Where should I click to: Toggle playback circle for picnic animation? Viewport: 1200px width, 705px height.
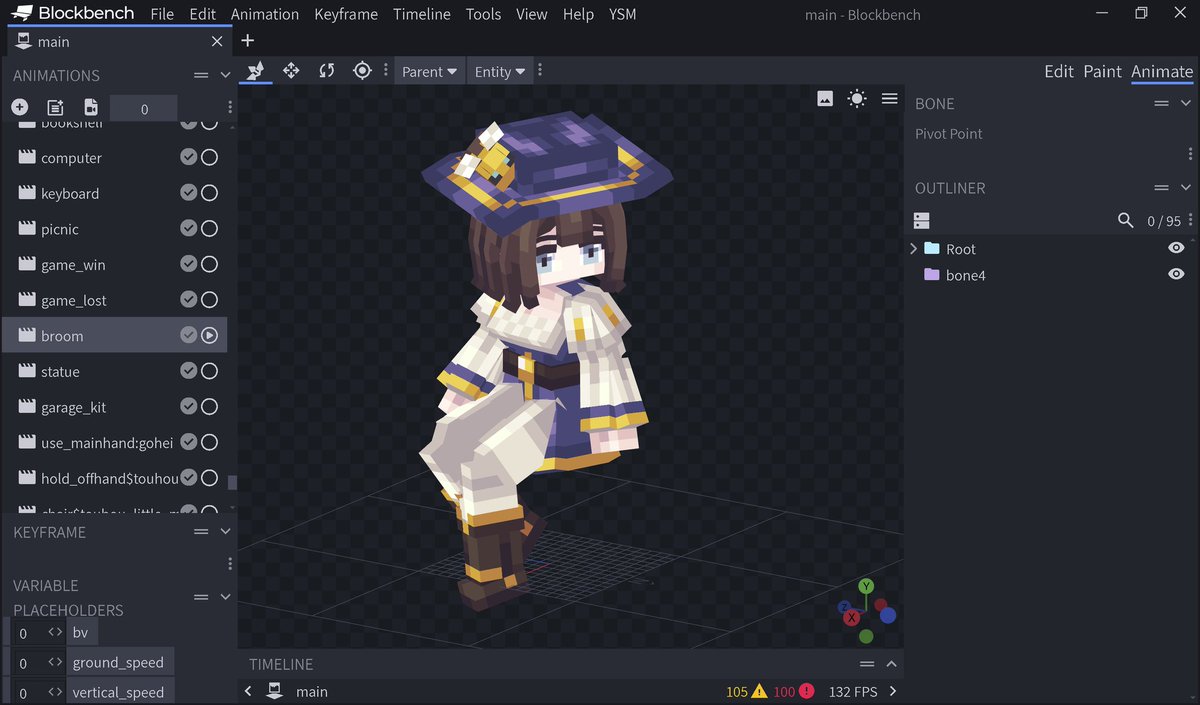click(x=209, y=229)
